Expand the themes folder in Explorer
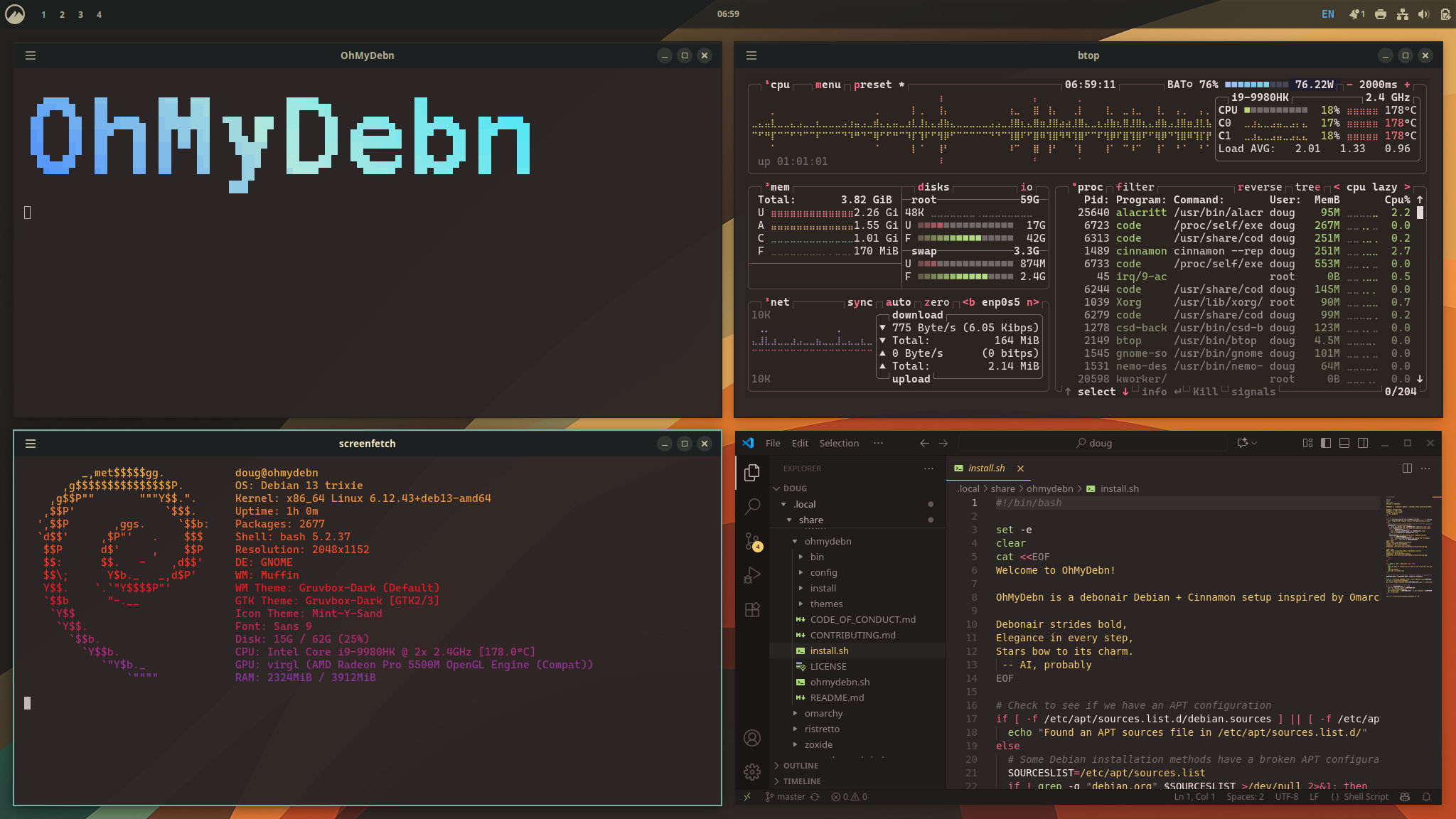This screenshot has width=1456, height=819. pyautogui.click(x=826, y=604)
